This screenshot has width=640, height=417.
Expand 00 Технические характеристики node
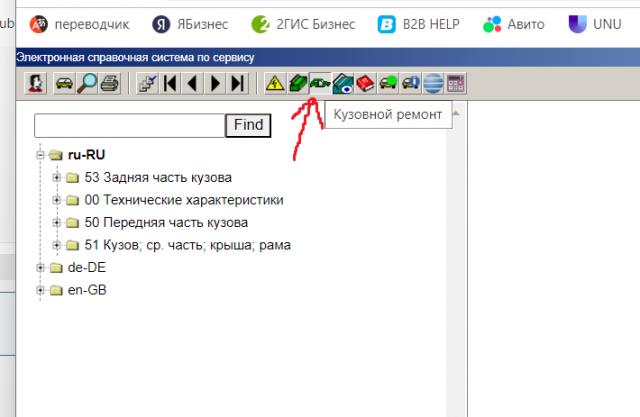pyautogui.click(x=57, y=200)
